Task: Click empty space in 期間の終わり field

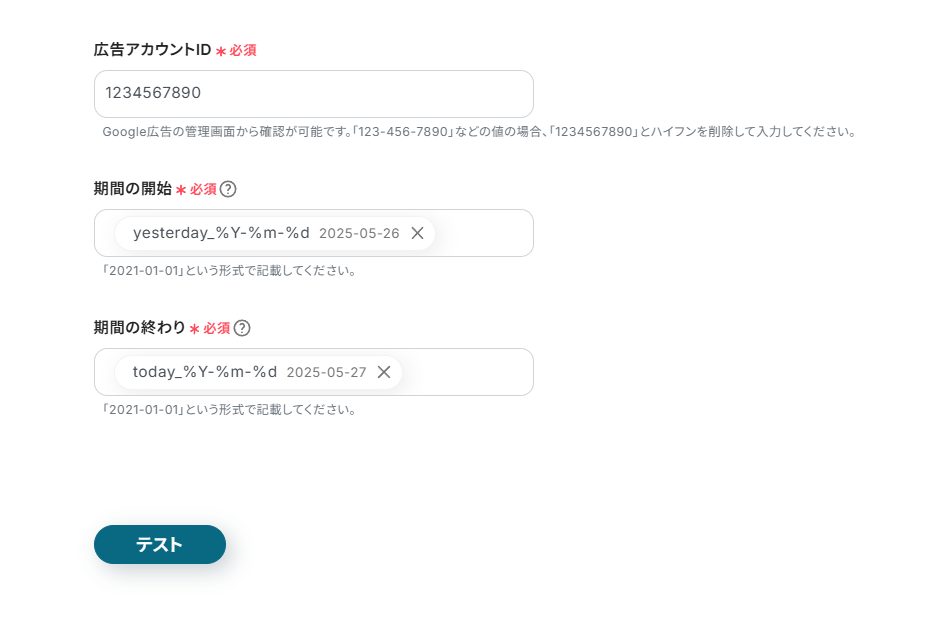Action: 466,372
